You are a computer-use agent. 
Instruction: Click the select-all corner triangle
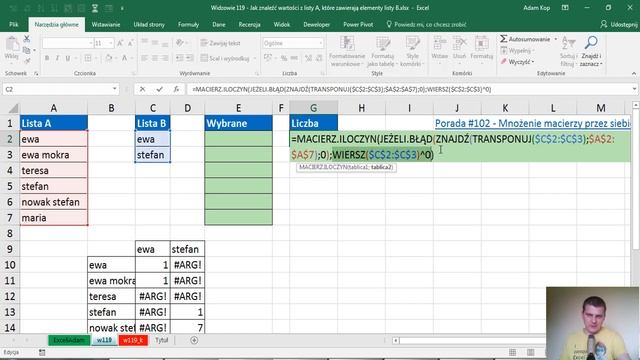[x=13, y=108]
